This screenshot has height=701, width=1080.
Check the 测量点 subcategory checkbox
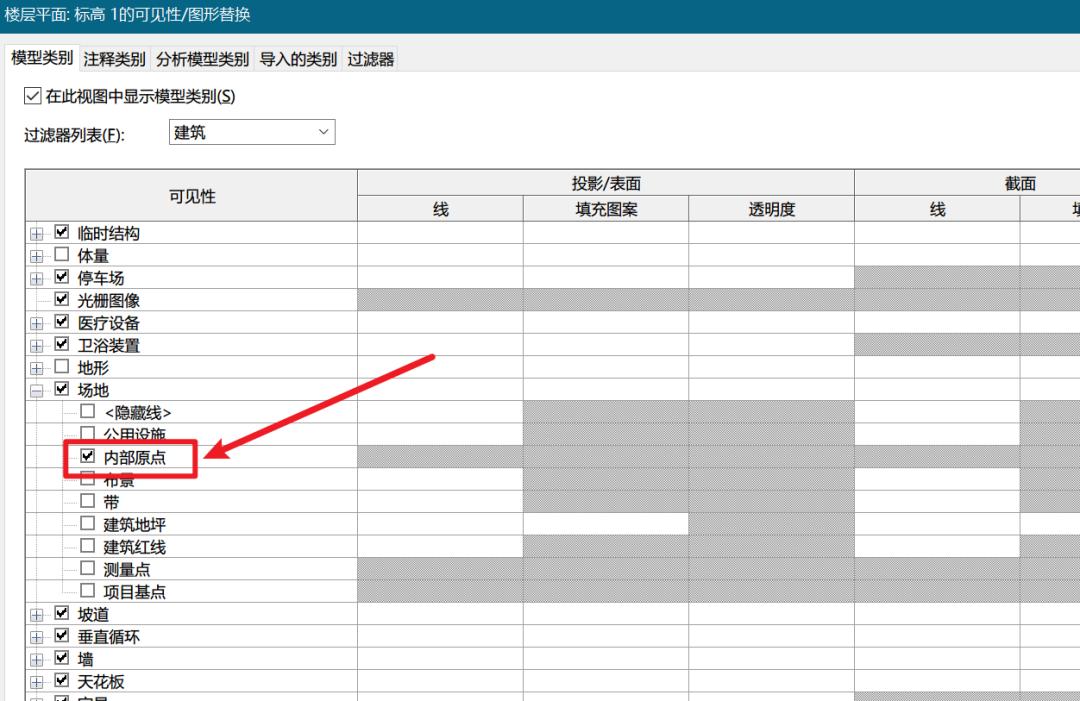(x=87, y=568)
